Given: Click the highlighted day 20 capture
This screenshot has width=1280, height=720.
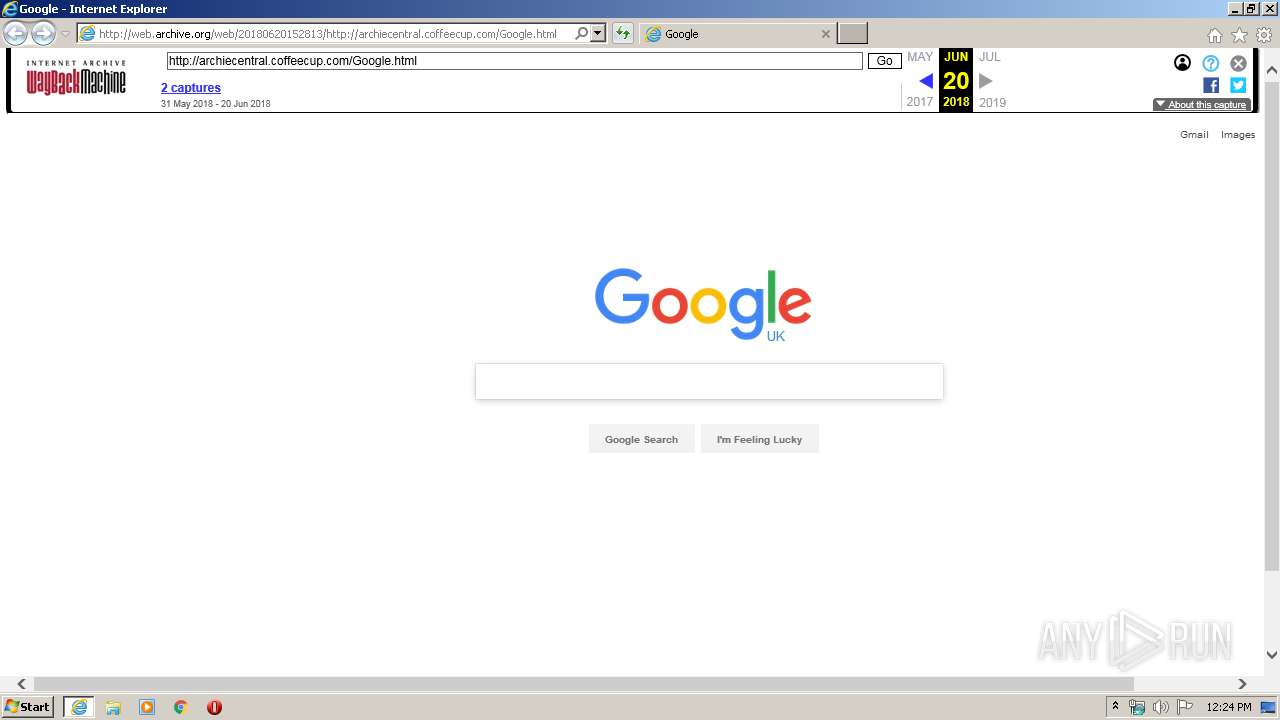Looking at the screenshot, I should pyautogui.click(x=956, y=81).
